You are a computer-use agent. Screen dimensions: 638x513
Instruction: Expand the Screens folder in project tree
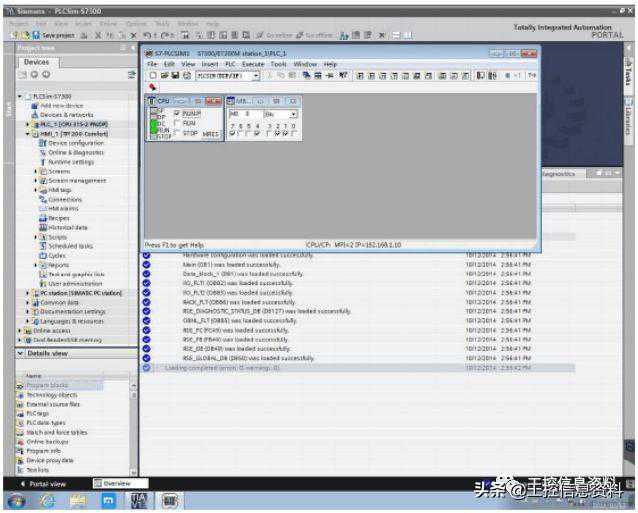click(x=35, y=171)
